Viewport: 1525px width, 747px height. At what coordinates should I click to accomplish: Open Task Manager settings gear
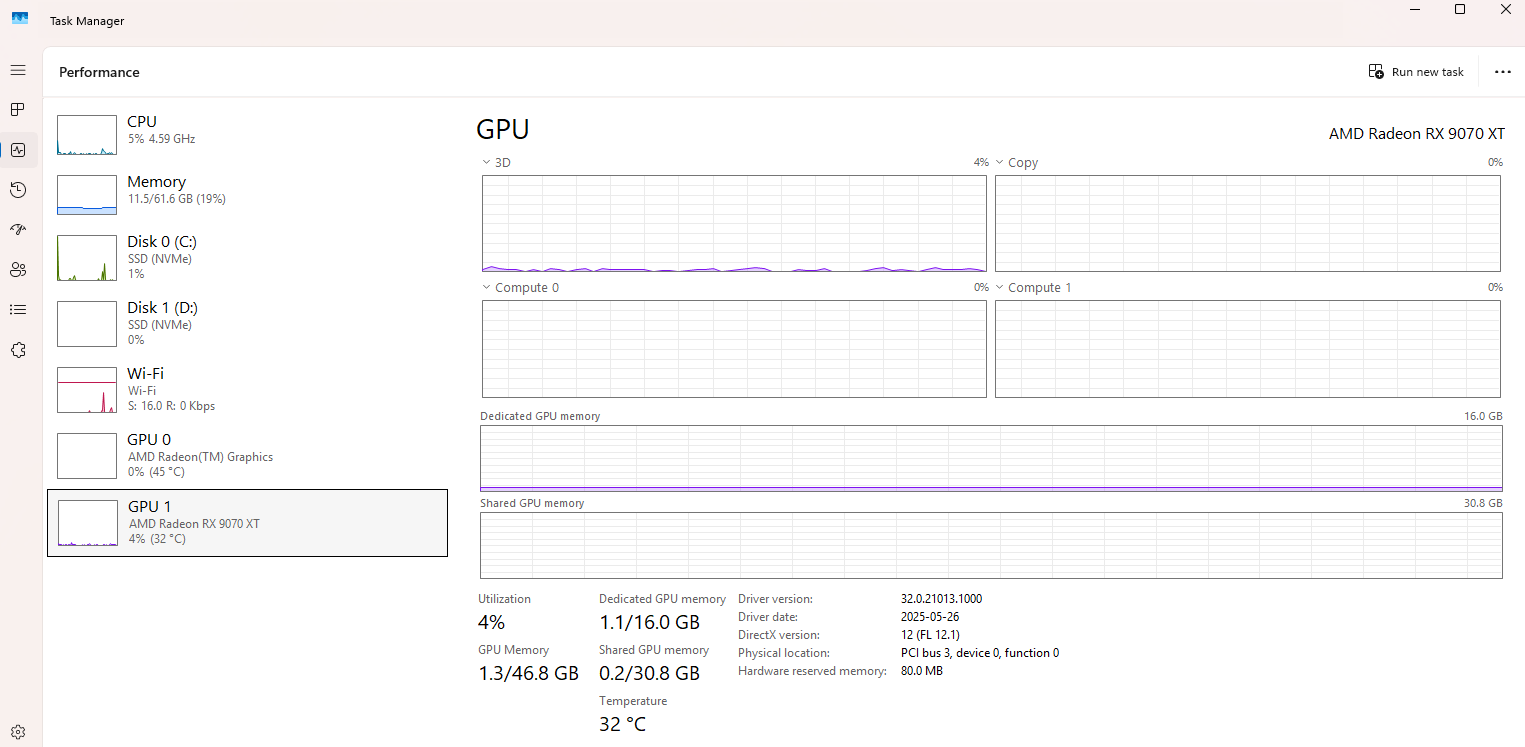point(18,732)
